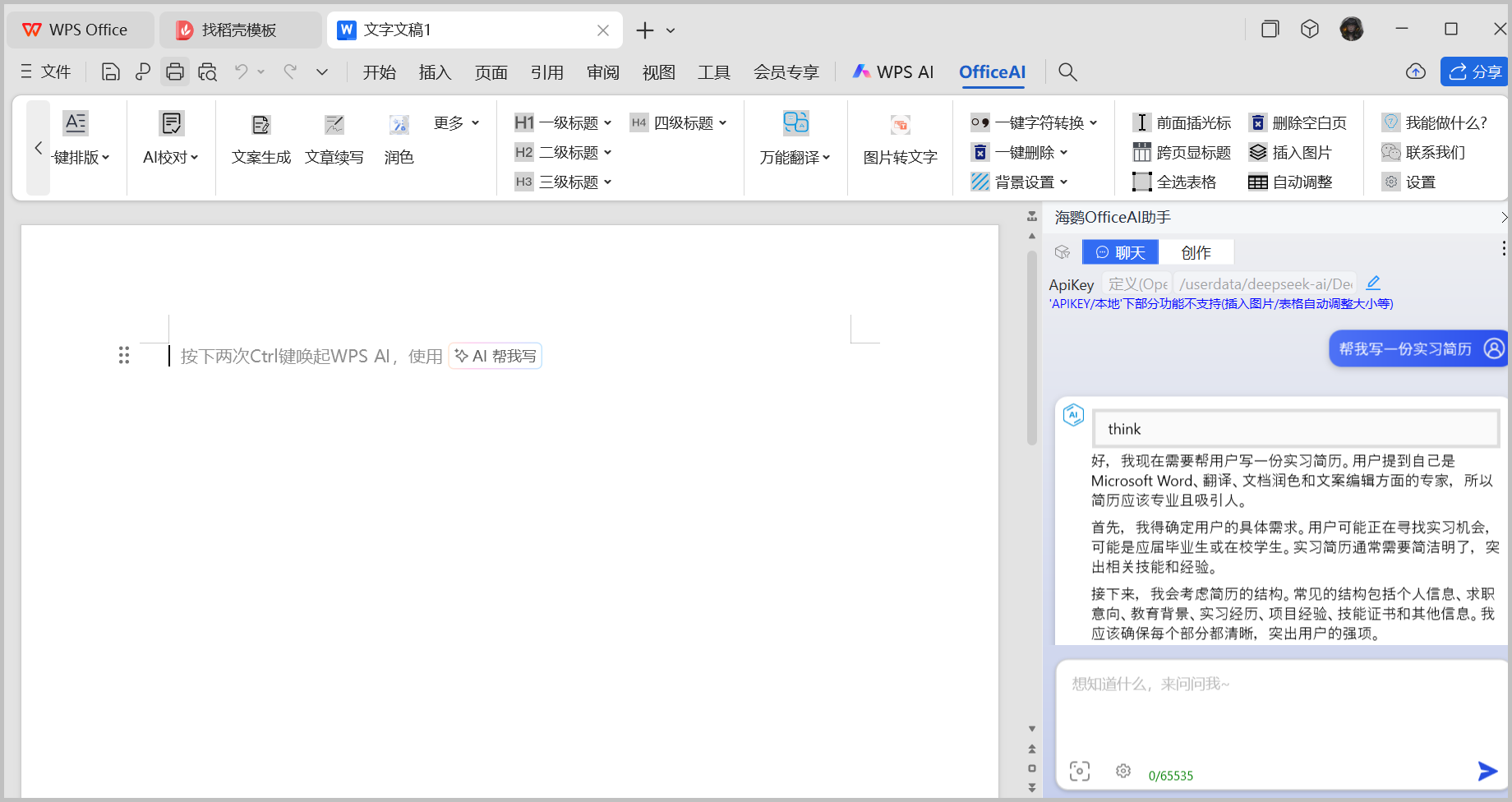Expand the 更多 options menu
This screenshot has width=1512, height=802.
[x=456, y=122]
